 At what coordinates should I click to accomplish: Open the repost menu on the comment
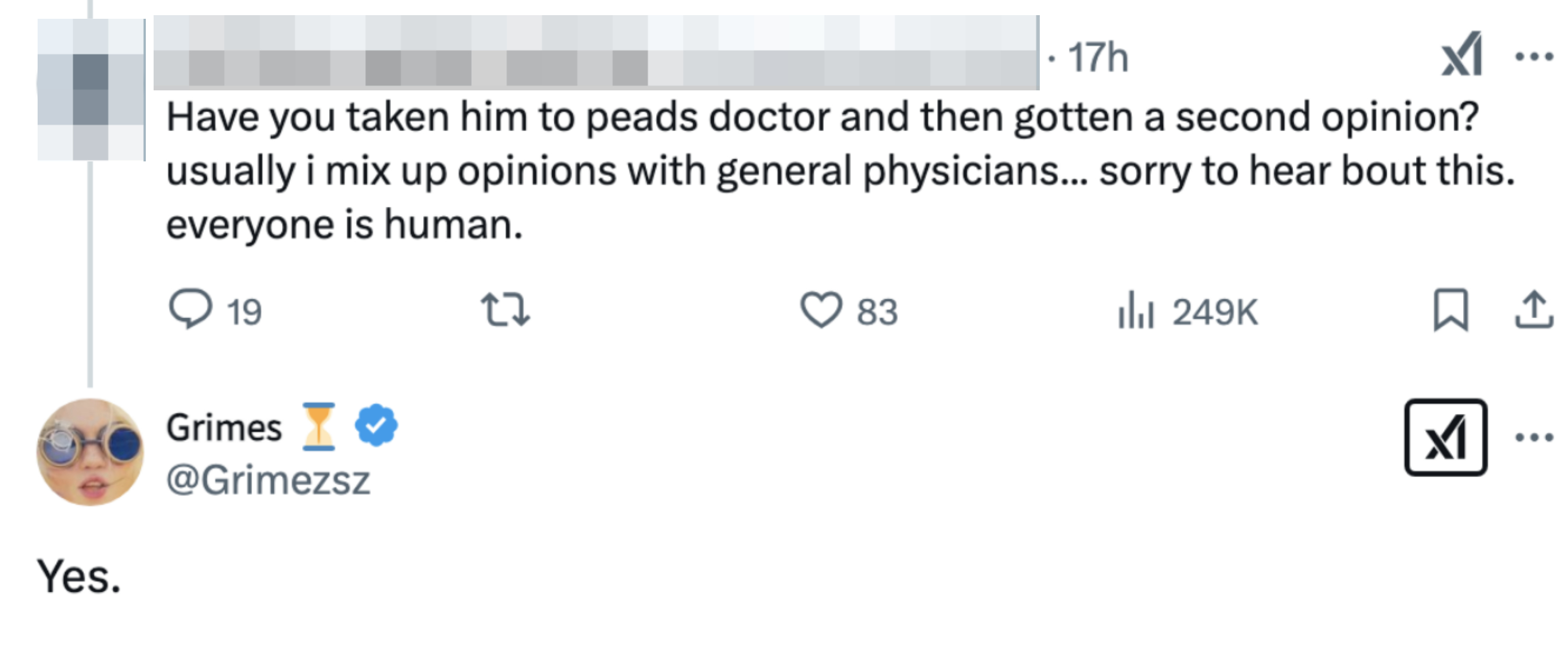[x=505, y=310]
